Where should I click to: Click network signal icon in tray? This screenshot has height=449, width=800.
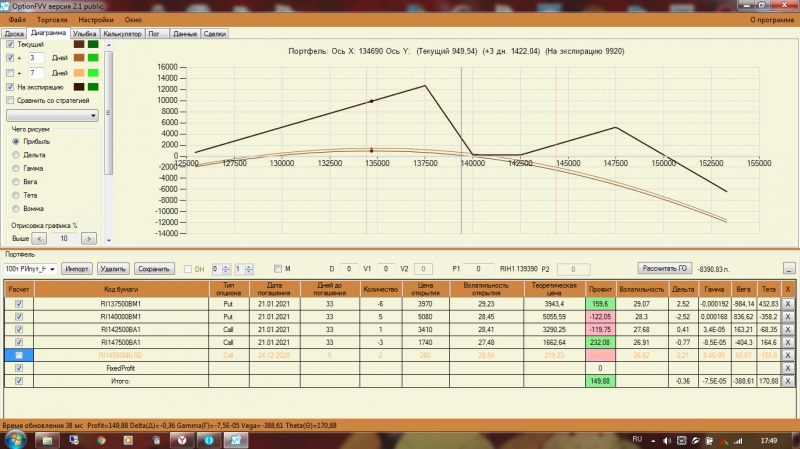coord(738,441)
